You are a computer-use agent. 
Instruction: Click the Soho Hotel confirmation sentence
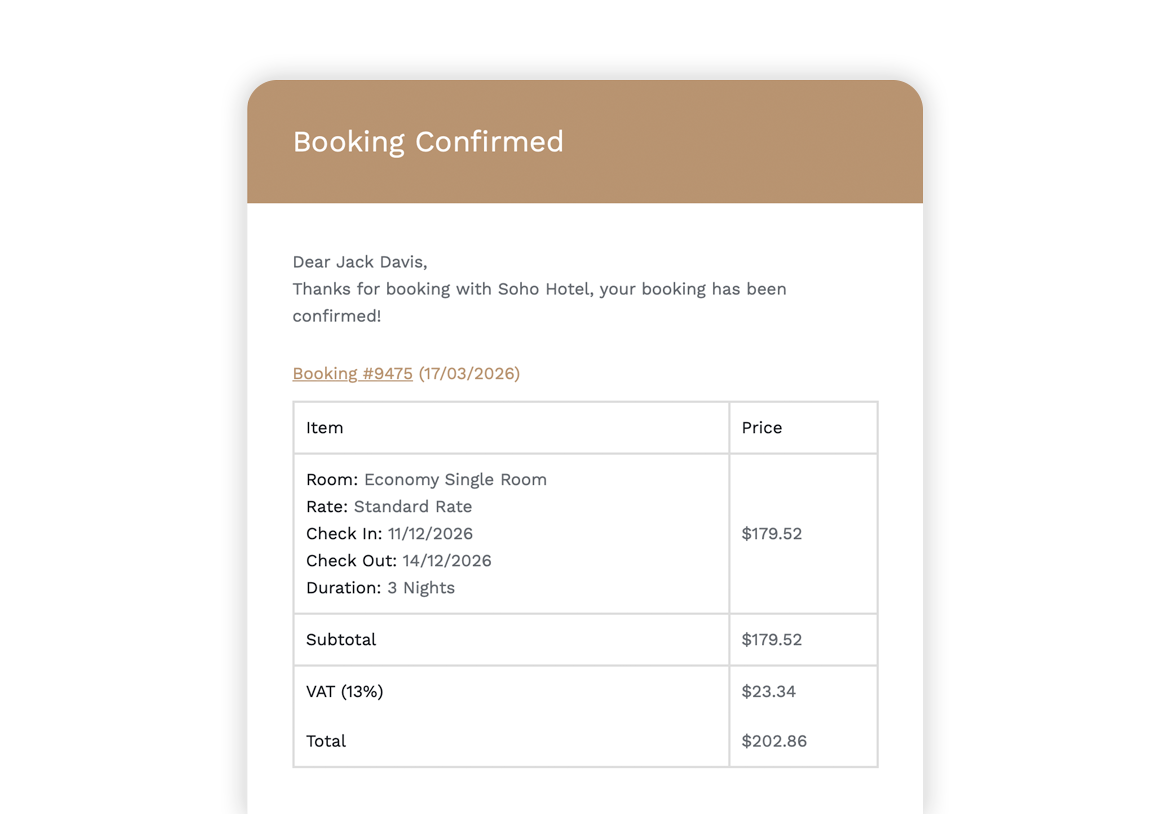(539, 289)
